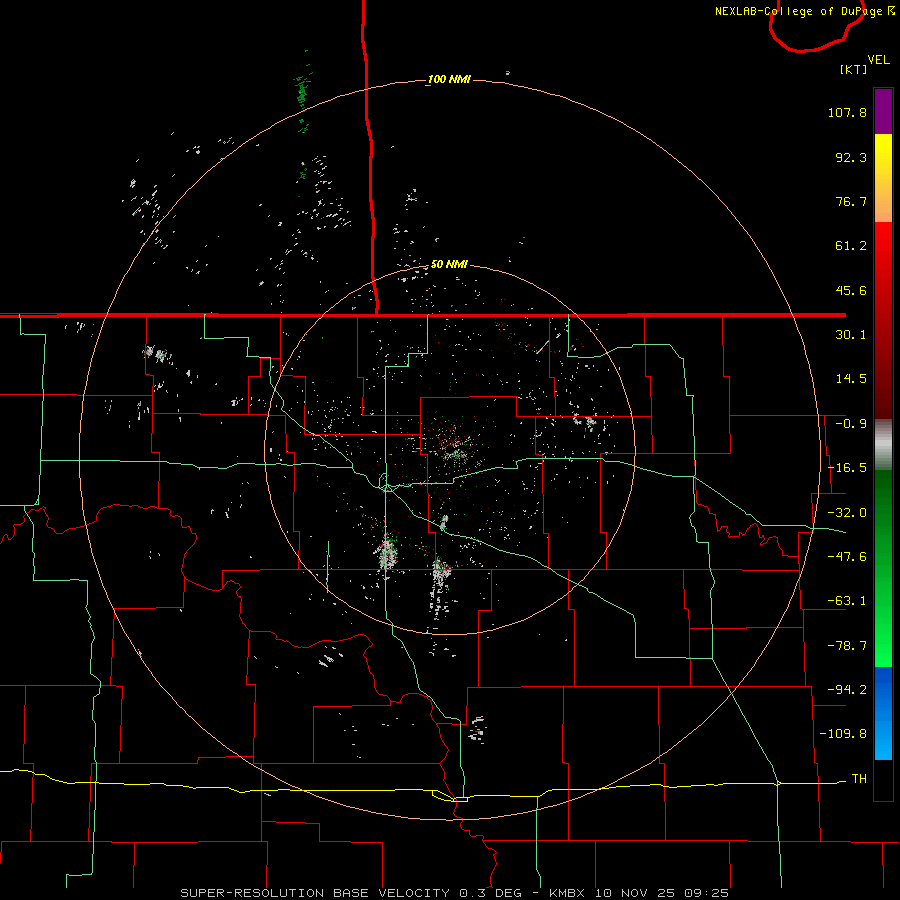Click the 50 NMI range ring label
Screen dimensions: 900x900
tap(449, 265)
